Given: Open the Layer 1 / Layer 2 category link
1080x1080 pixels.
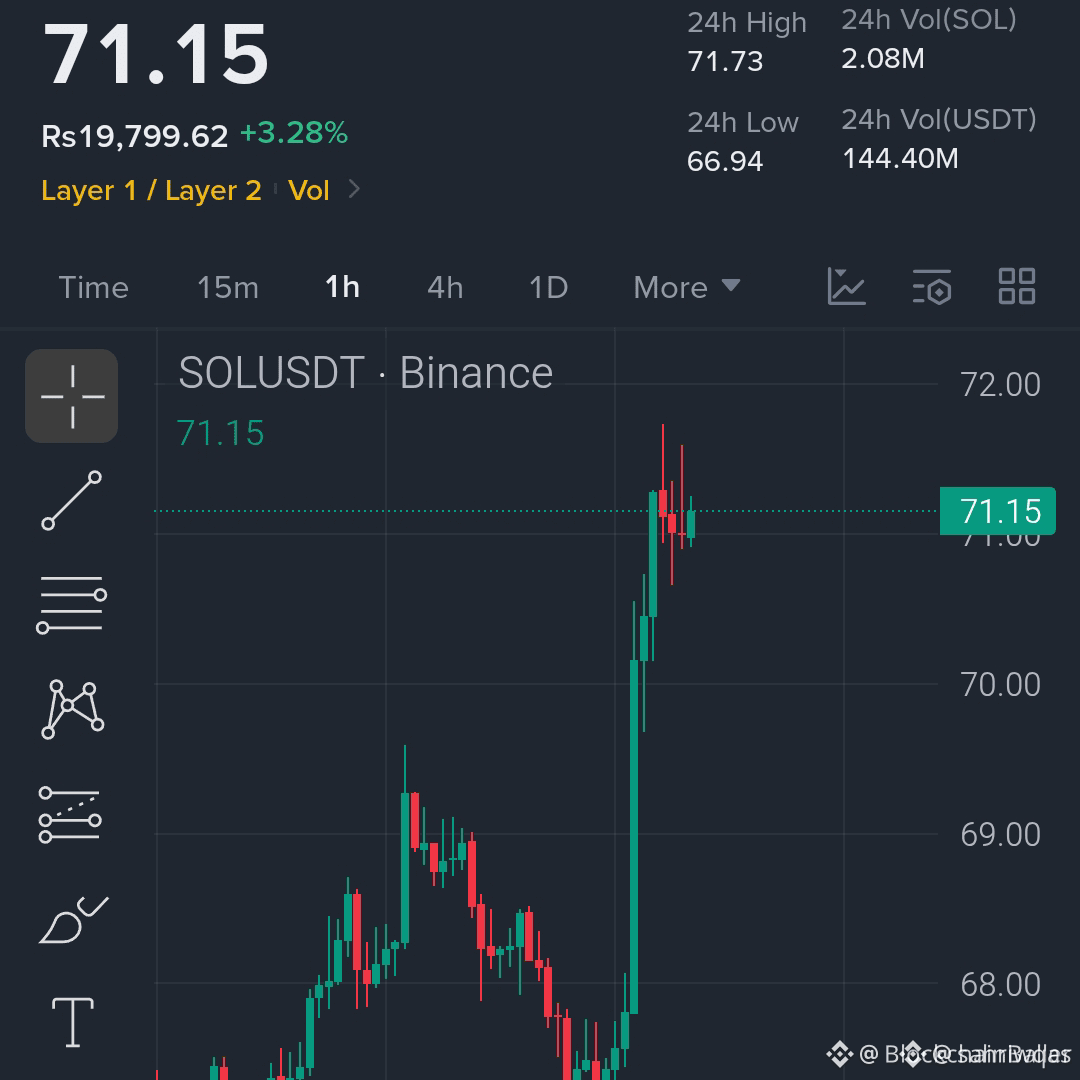Looking at the screenshot, I should tap(152, 190).
